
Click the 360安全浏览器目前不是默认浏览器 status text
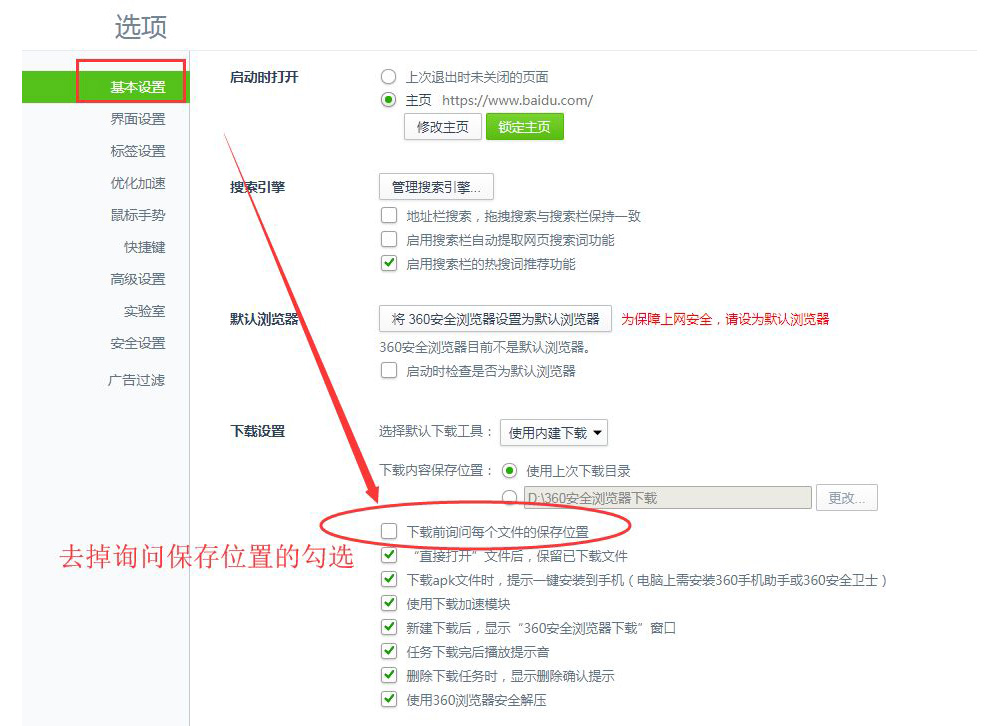click(485, 347)
